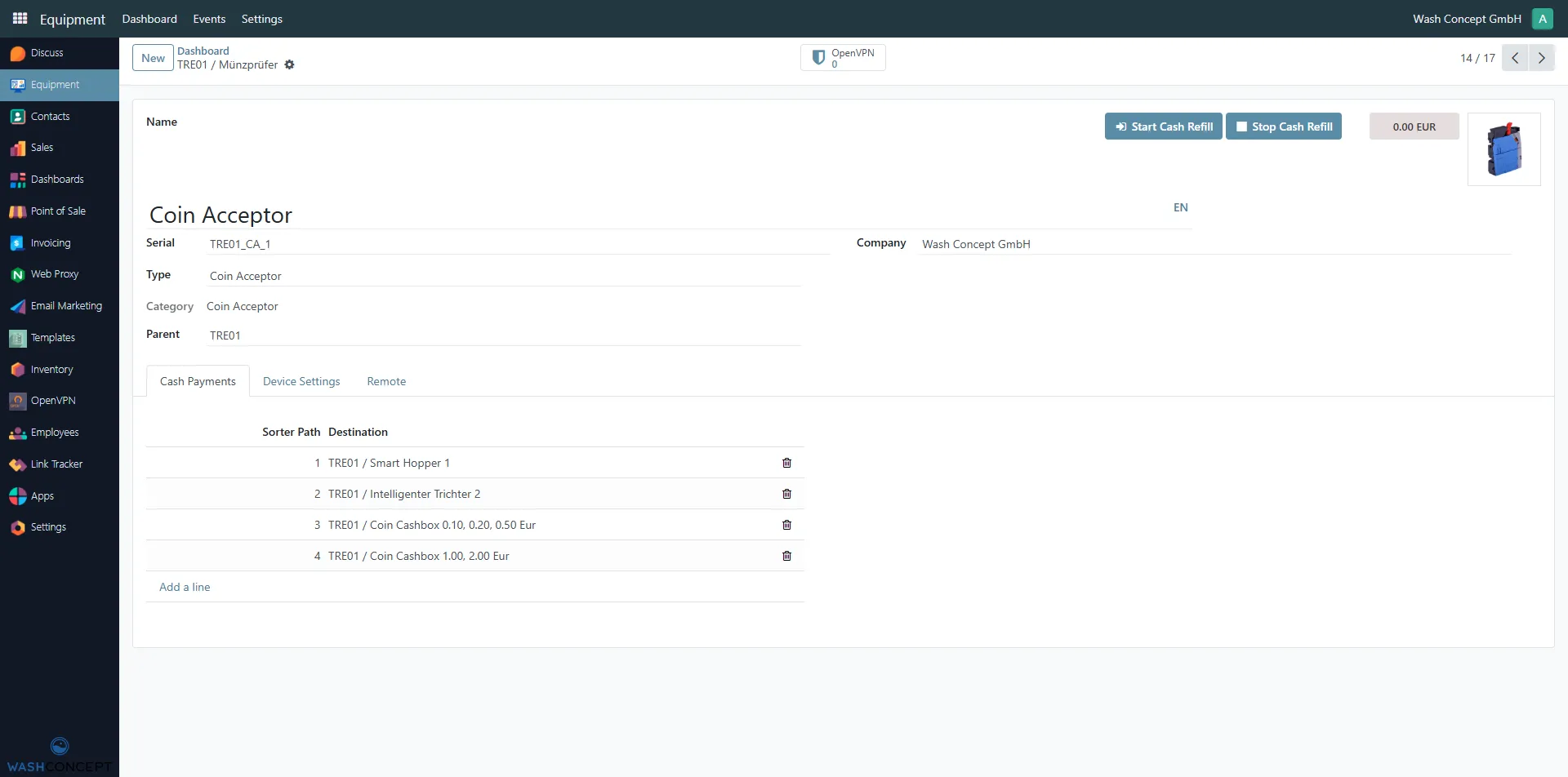Open the apps grid menu icon
This screenshot has height=777, width=1568.
pos(20,18)
